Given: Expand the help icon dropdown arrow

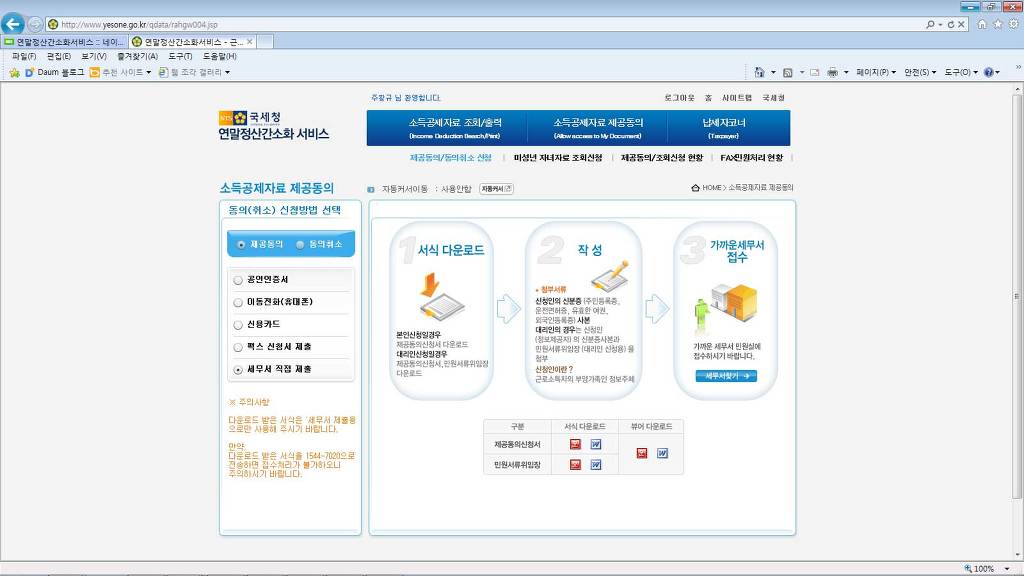Looking at the screenshot, I should click(998, 72).
